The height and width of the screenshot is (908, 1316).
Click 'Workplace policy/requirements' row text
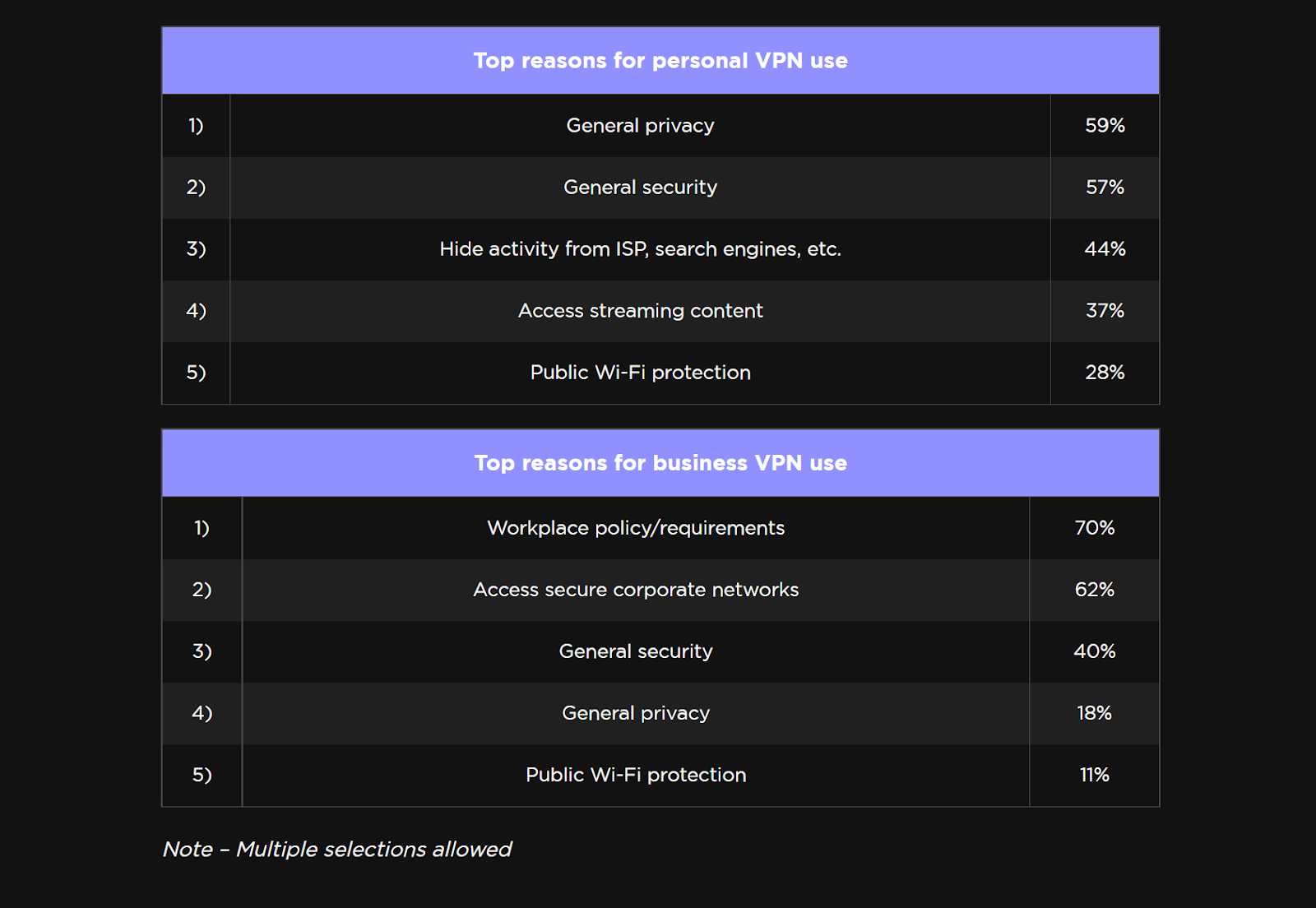pyautogui.click(x=636, y=528)
